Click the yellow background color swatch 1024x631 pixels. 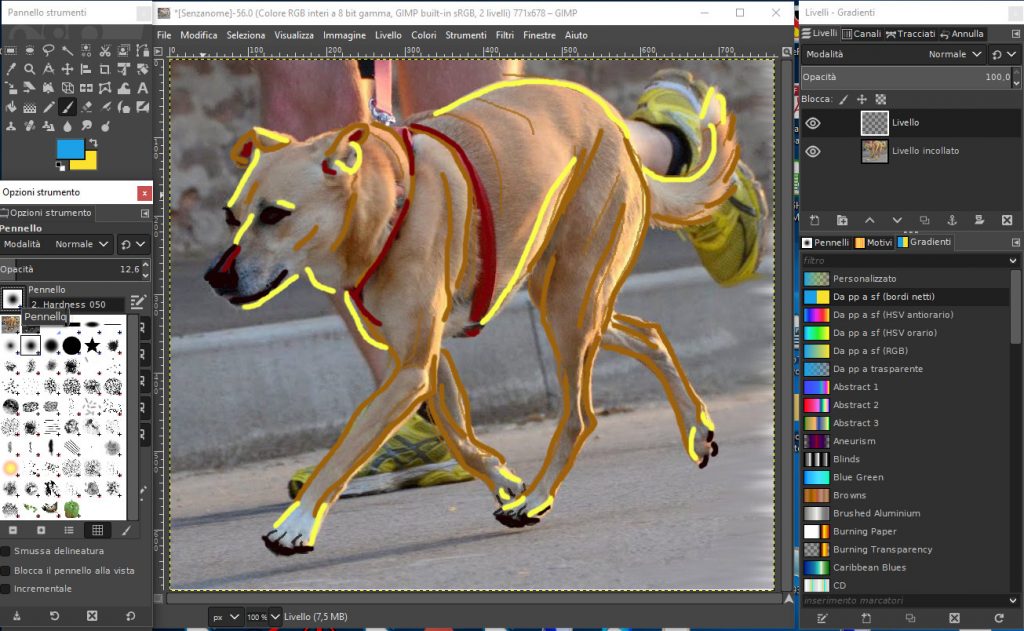(x=90, y=162)
